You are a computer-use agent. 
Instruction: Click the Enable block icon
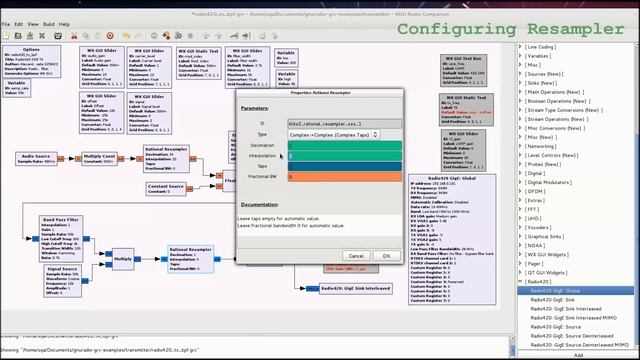[234, 36]
